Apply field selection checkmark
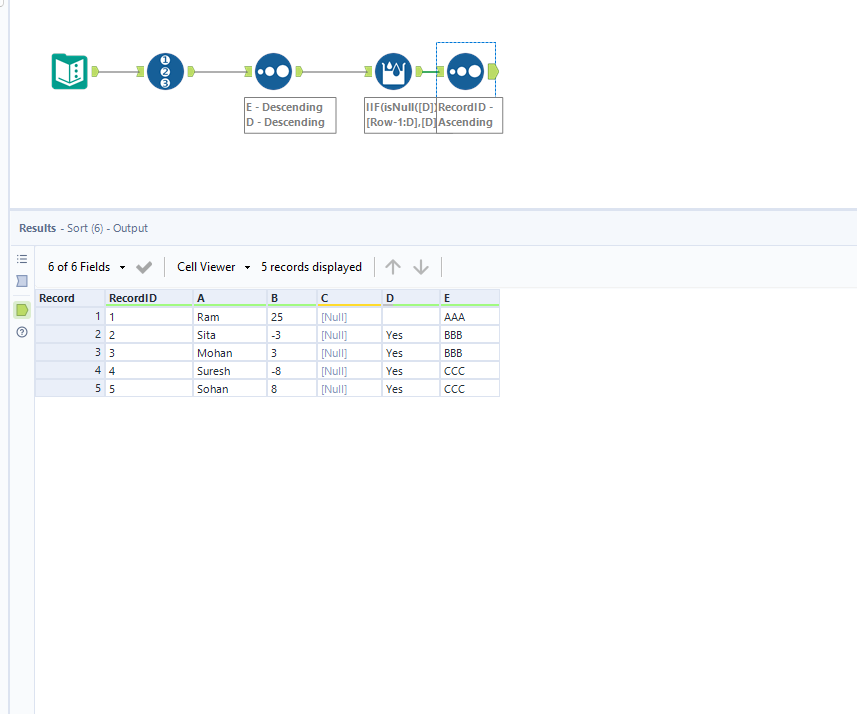 coord(144,267)
